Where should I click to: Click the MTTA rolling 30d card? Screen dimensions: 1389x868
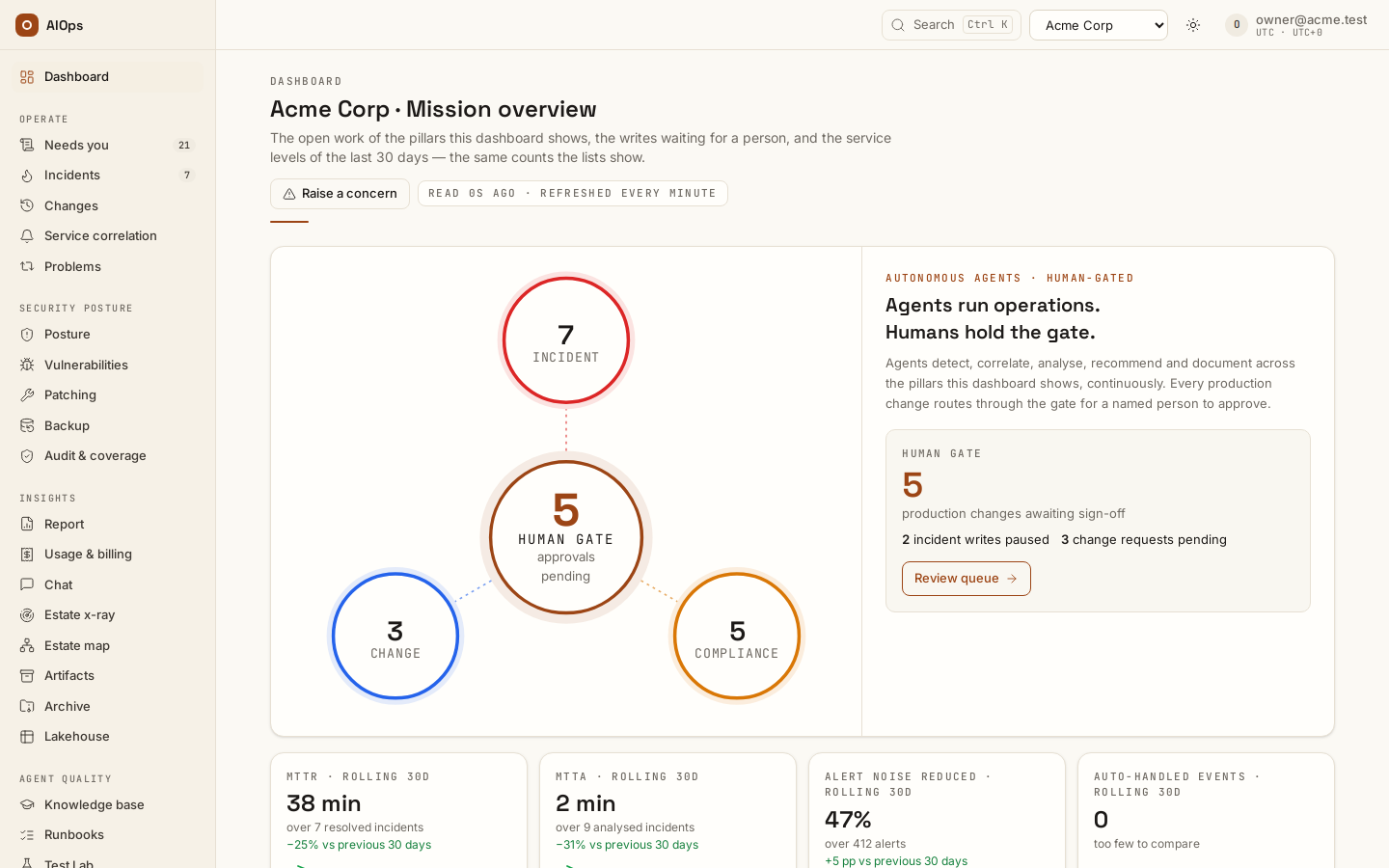click(x=667, y=810)
